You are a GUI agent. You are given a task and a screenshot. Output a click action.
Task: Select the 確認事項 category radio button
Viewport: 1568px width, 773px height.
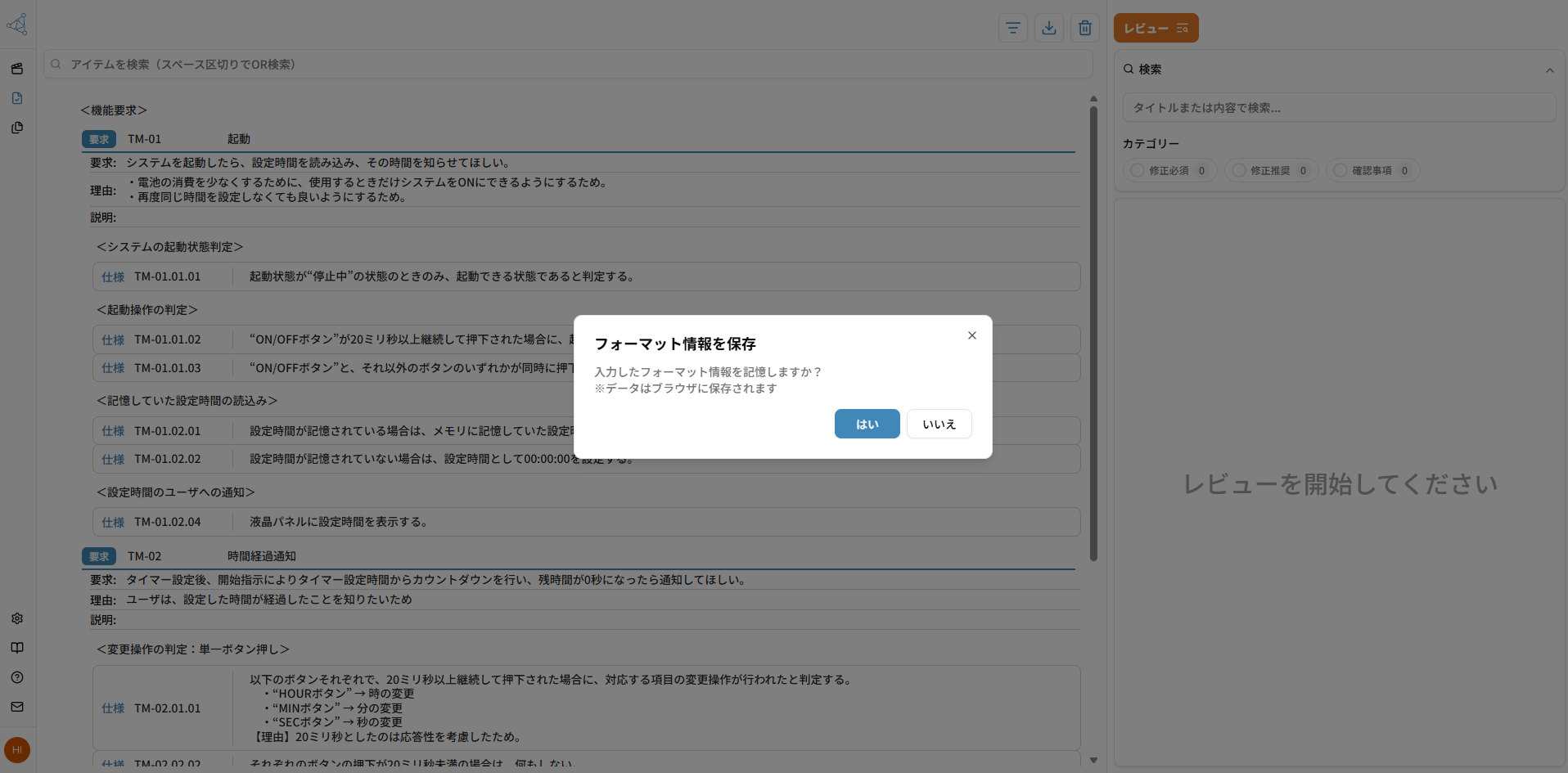[1339, 170]
